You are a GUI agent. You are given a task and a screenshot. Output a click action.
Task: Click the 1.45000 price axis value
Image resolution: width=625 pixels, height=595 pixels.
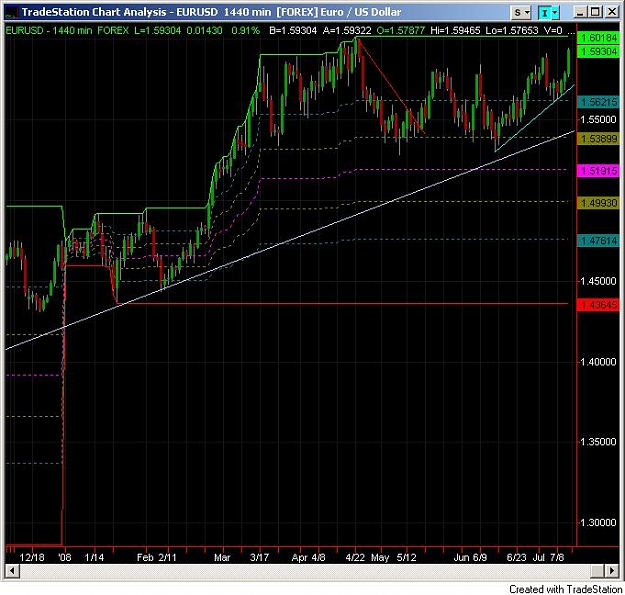pyautogui.click(x=598, y=281)
